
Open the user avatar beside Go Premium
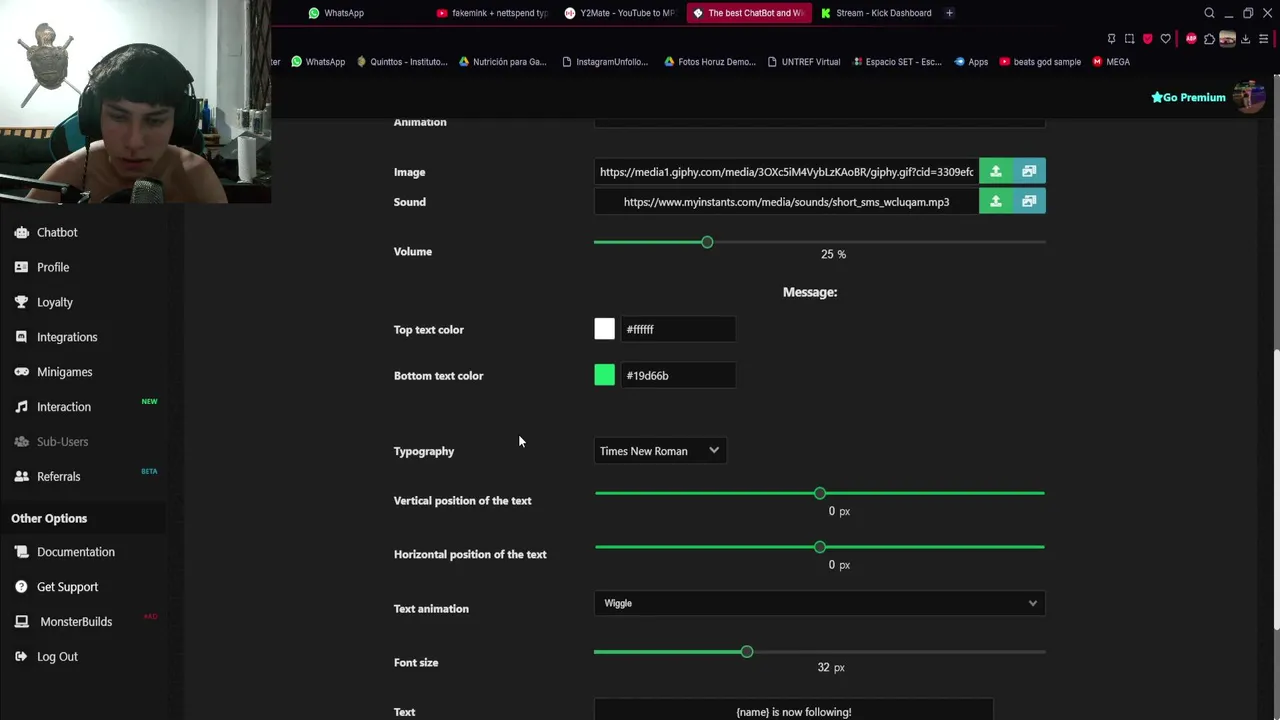point(1249,97)
